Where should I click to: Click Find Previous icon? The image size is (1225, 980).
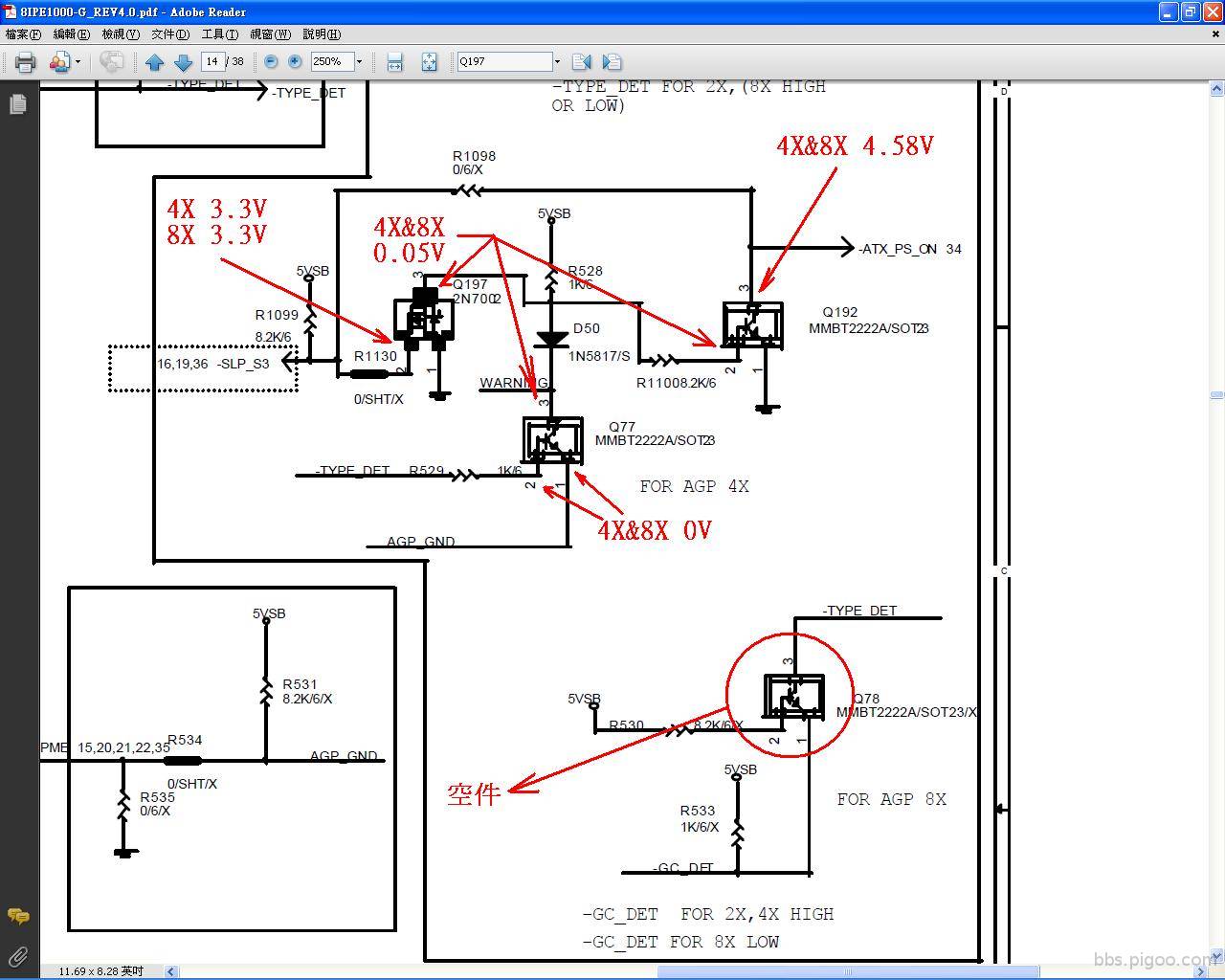coord(581,62)
